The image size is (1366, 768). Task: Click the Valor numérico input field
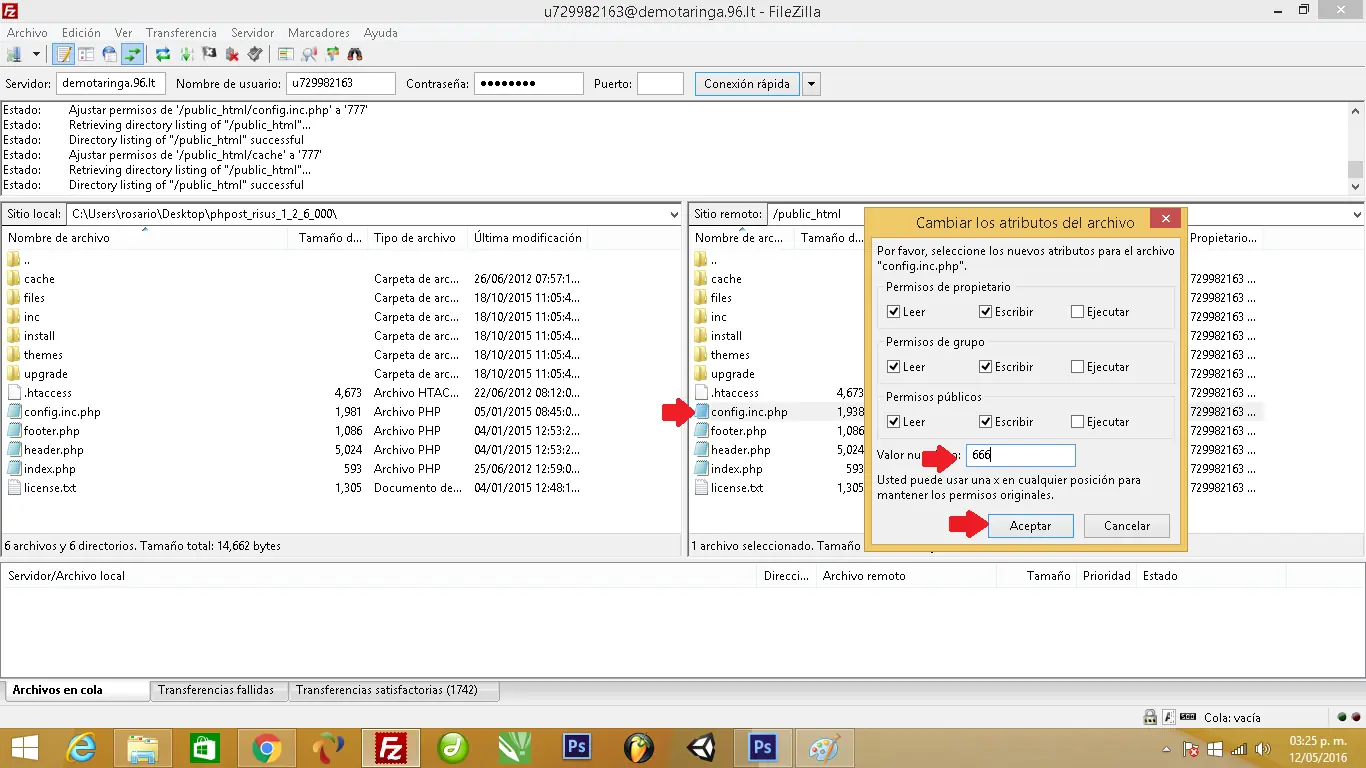pyautogui.click(x=1021, y=455)
